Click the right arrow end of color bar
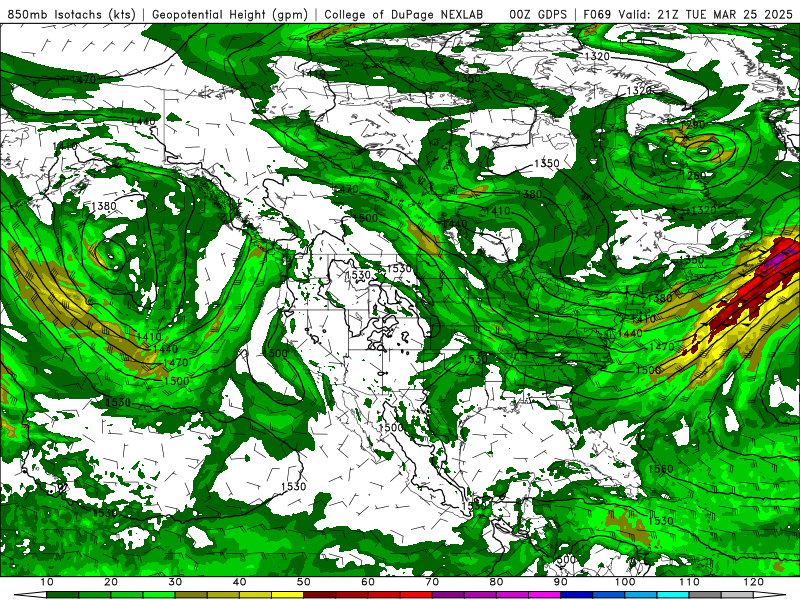Viewport: 800px width, 600px height. click(x=770, y=595)
